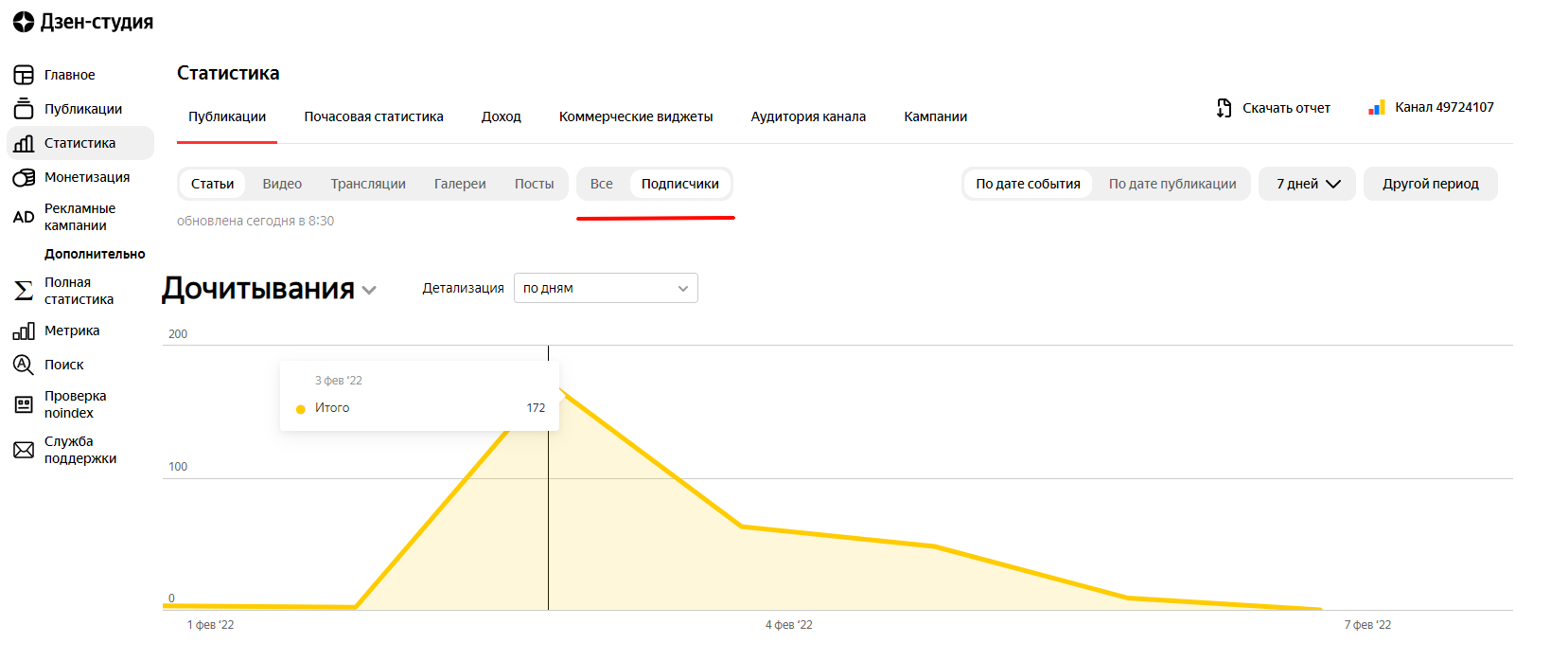Screen dimensions: 1568x661
Task: Open Проверка noindex link
Action: [76, 404]
